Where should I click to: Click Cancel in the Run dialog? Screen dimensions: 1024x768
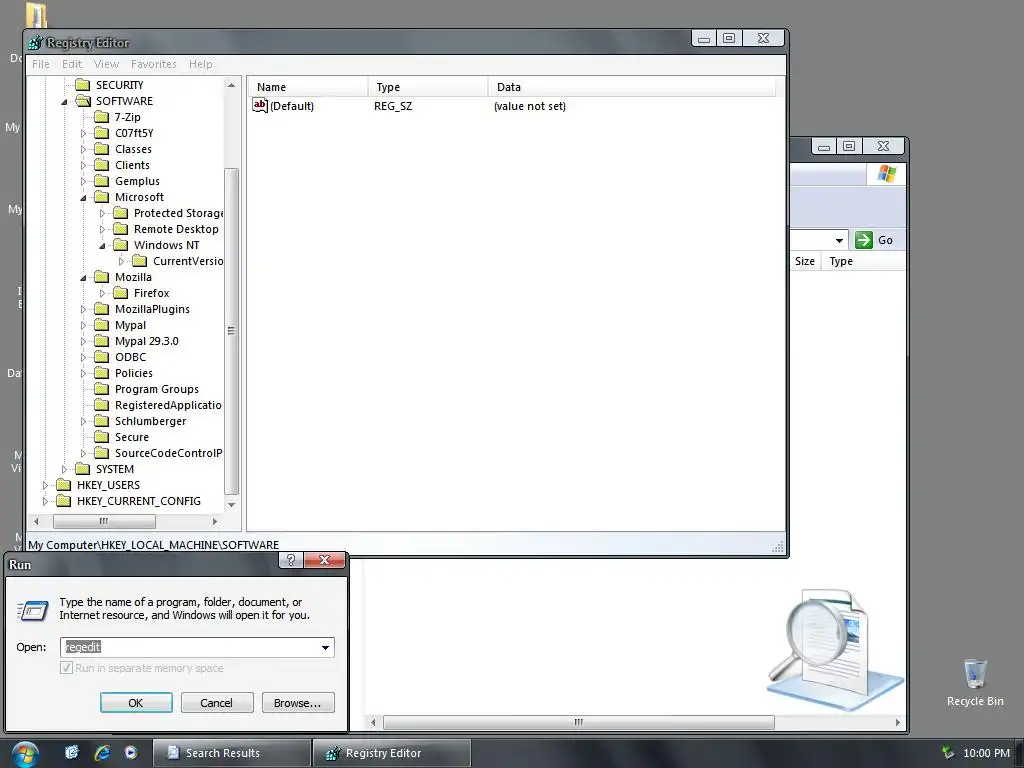pyautogui.click(x=216, y=703)
